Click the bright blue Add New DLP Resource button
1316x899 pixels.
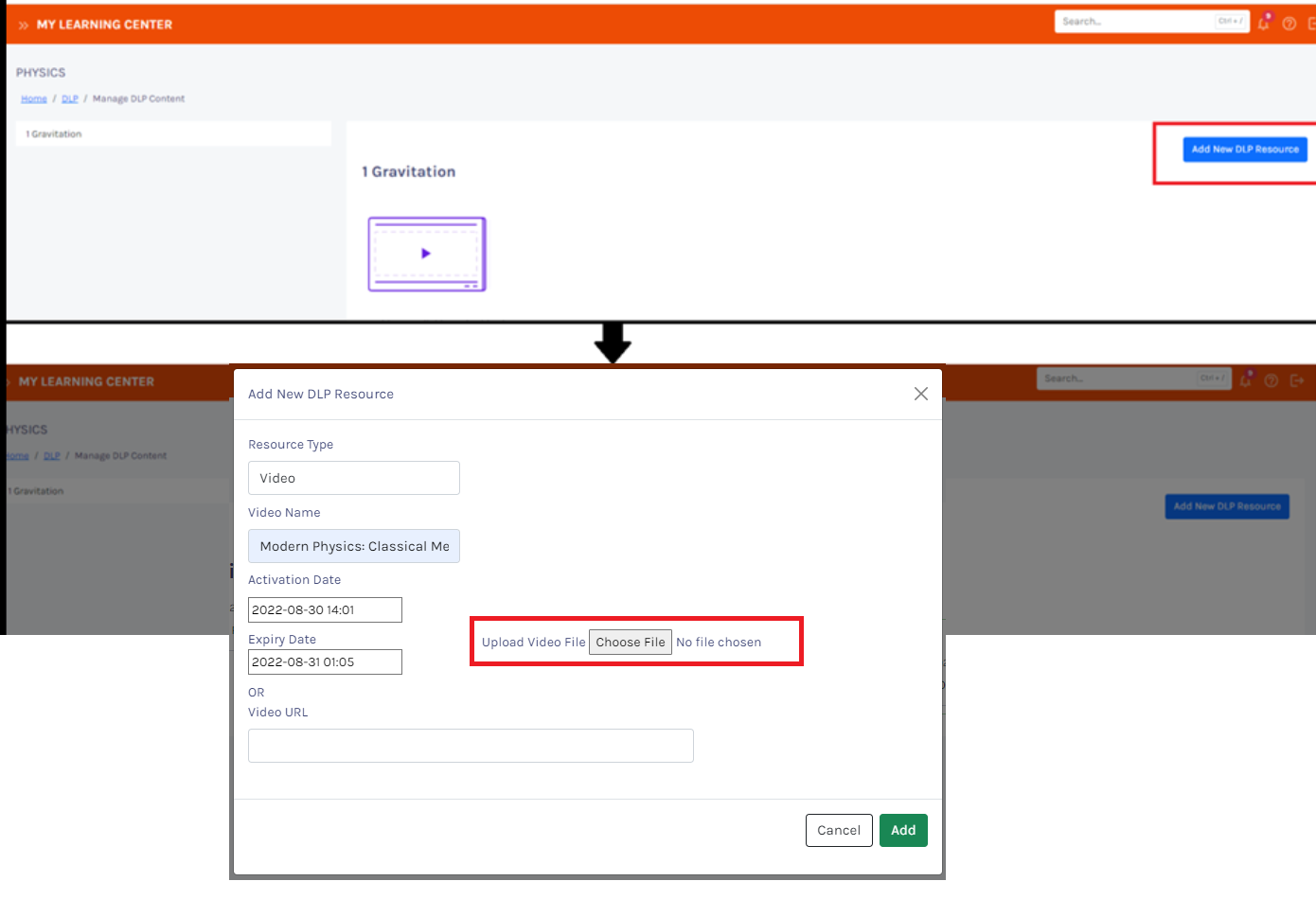pos(1244,150)
